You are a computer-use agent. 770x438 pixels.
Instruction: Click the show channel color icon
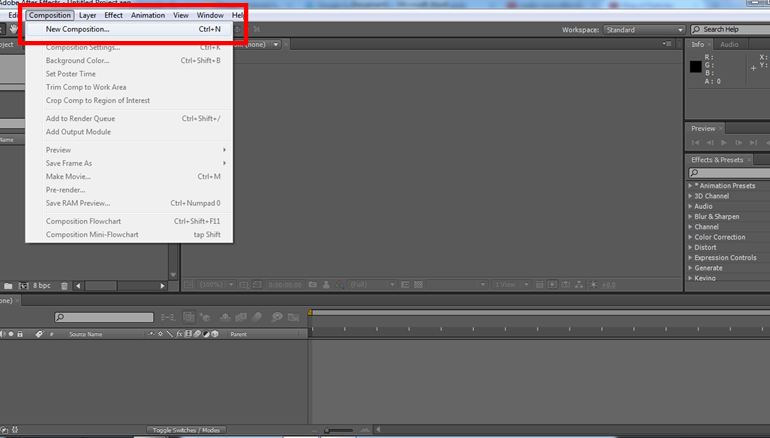coord(339,285)
